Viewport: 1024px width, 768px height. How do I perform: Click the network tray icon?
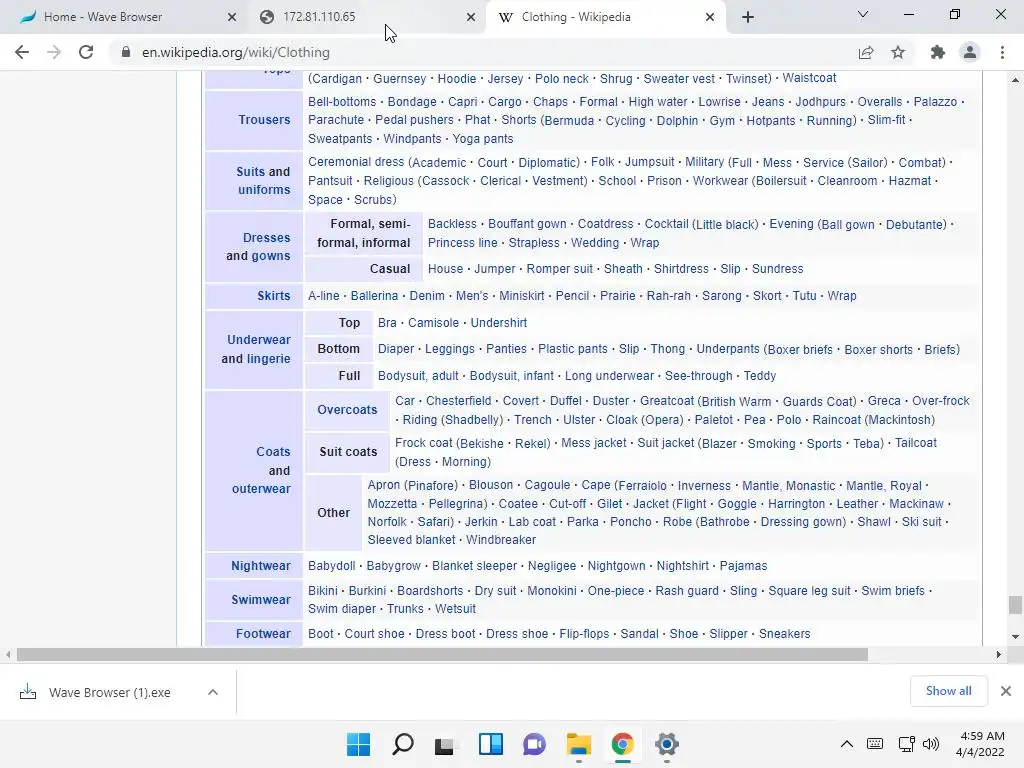[906, 744]
